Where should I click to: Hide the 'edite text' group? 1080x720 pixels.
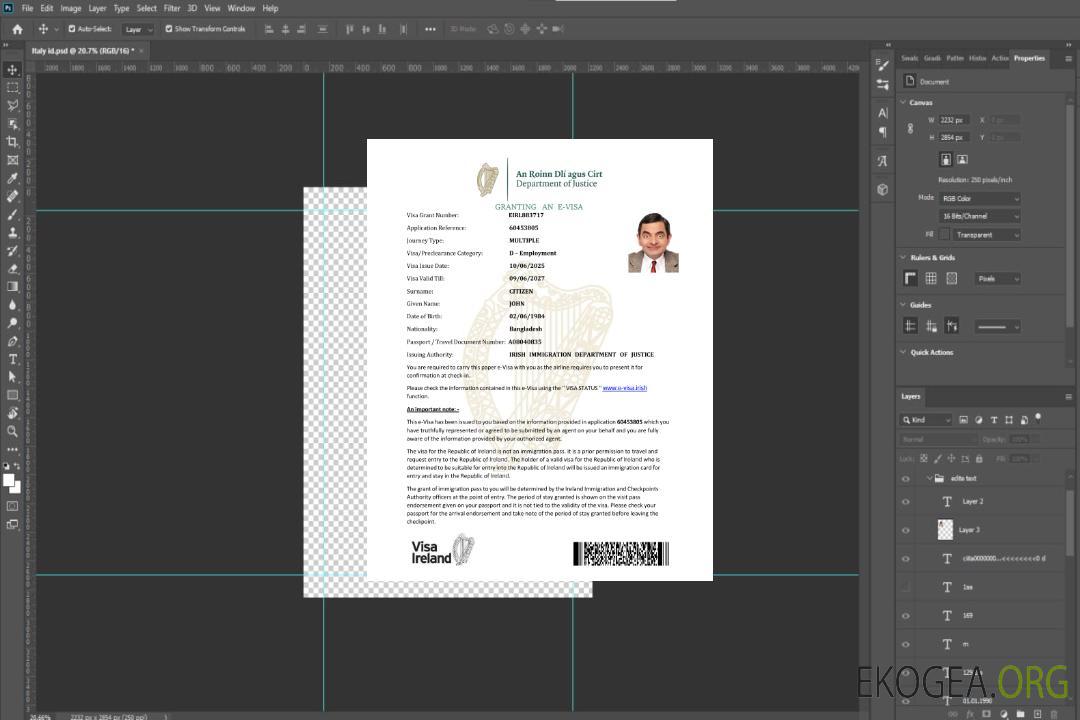tap(906, 479)
